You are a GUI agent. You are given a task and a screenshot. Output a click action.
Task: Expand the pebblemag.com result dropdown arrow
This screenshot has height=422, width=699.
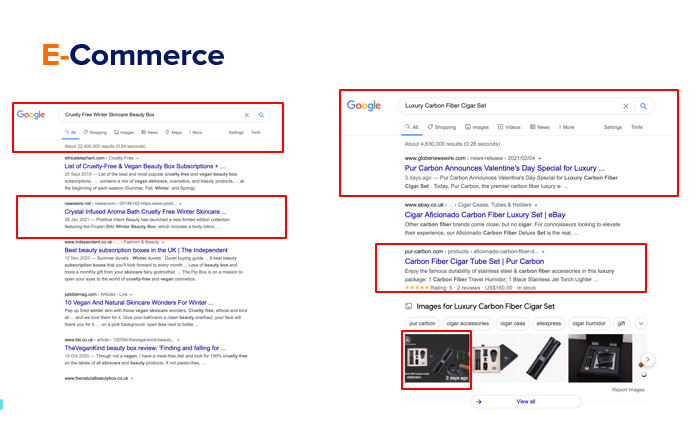(131, 295)
